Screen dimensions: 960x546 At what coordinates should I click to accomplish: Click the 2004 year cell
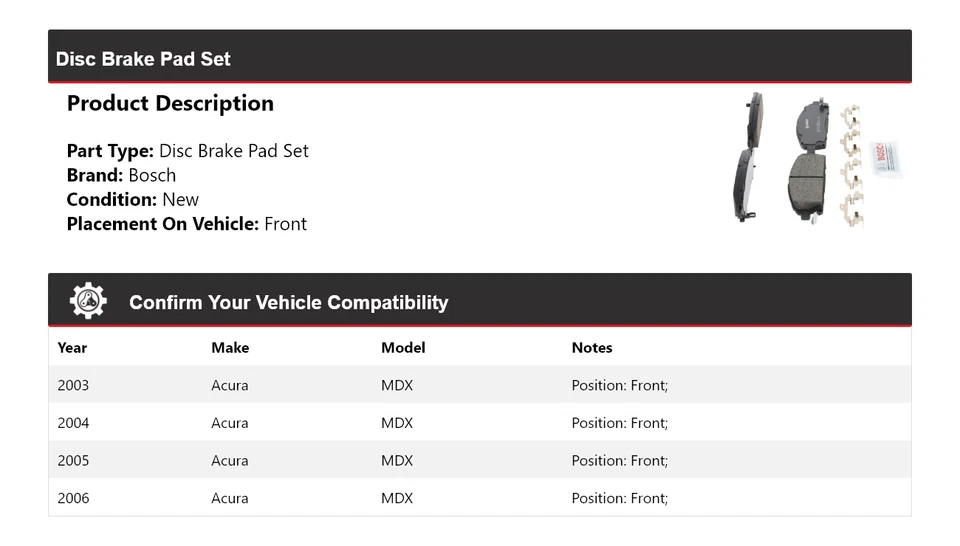pyautogui.click(x=73, y=423)
